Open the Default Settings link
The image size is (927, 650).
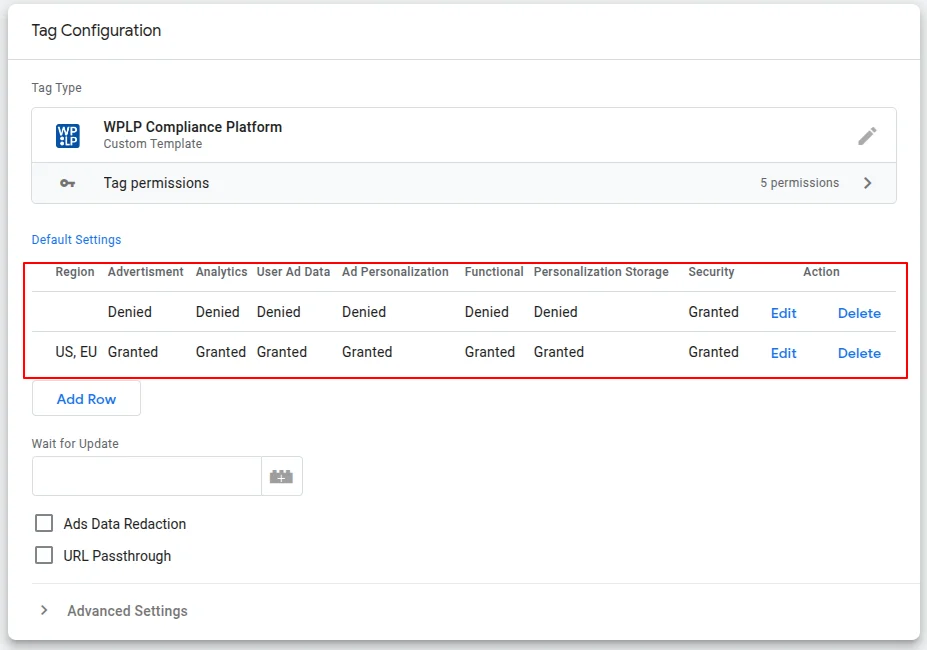pyautogui.click(x=76, y=239)
